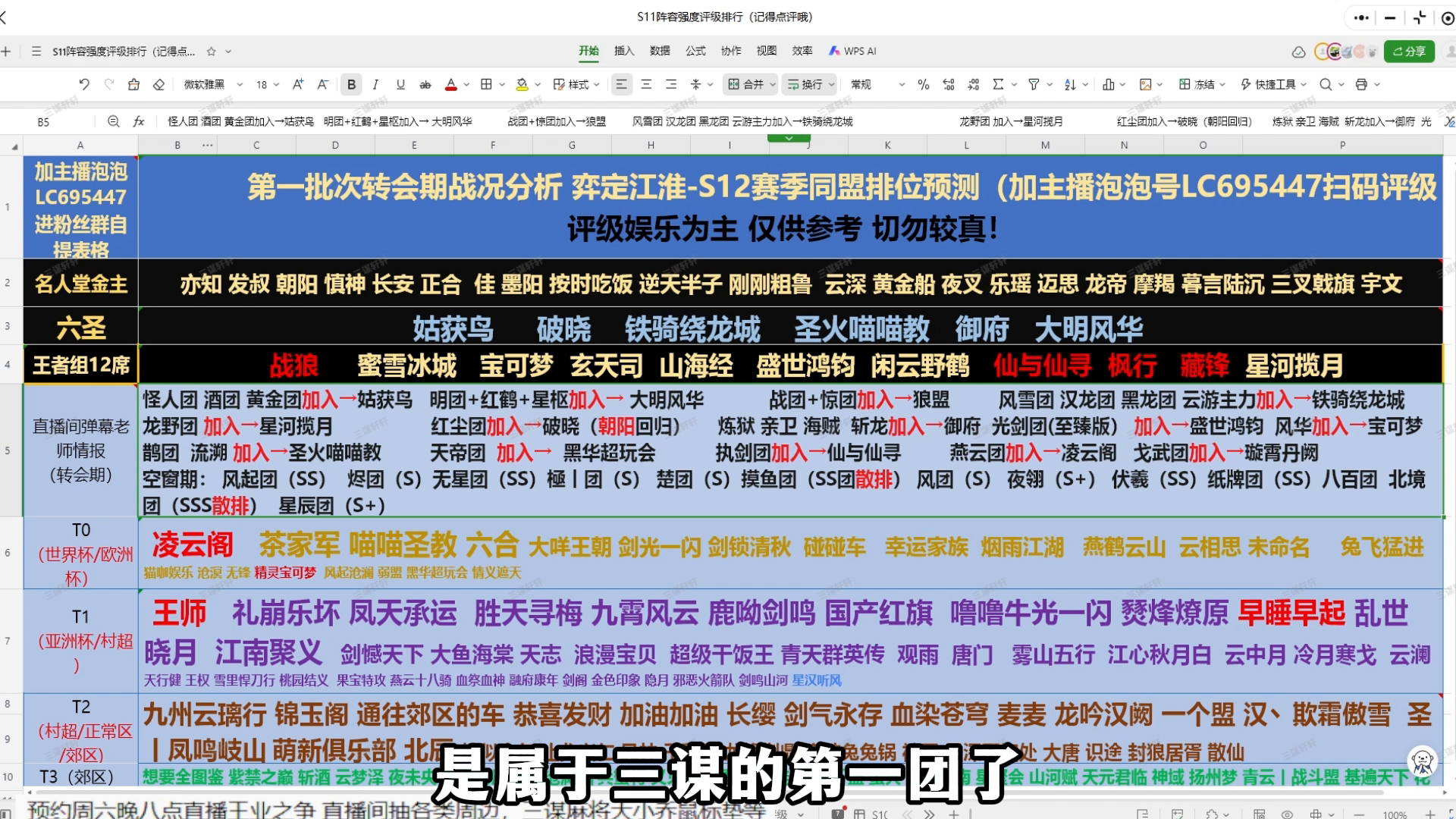Switch to the 插入 tab
The image size is (1456, 819).
(623, 51)
